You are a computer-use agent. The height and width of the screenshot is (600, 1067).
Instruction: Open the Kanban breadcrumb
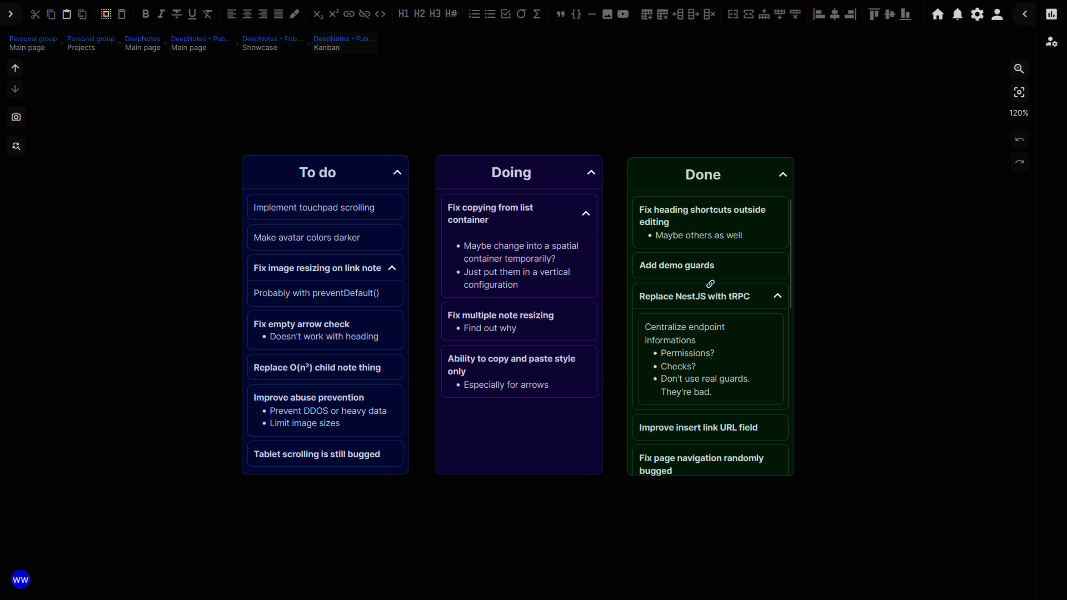click(x=344, y=43)
